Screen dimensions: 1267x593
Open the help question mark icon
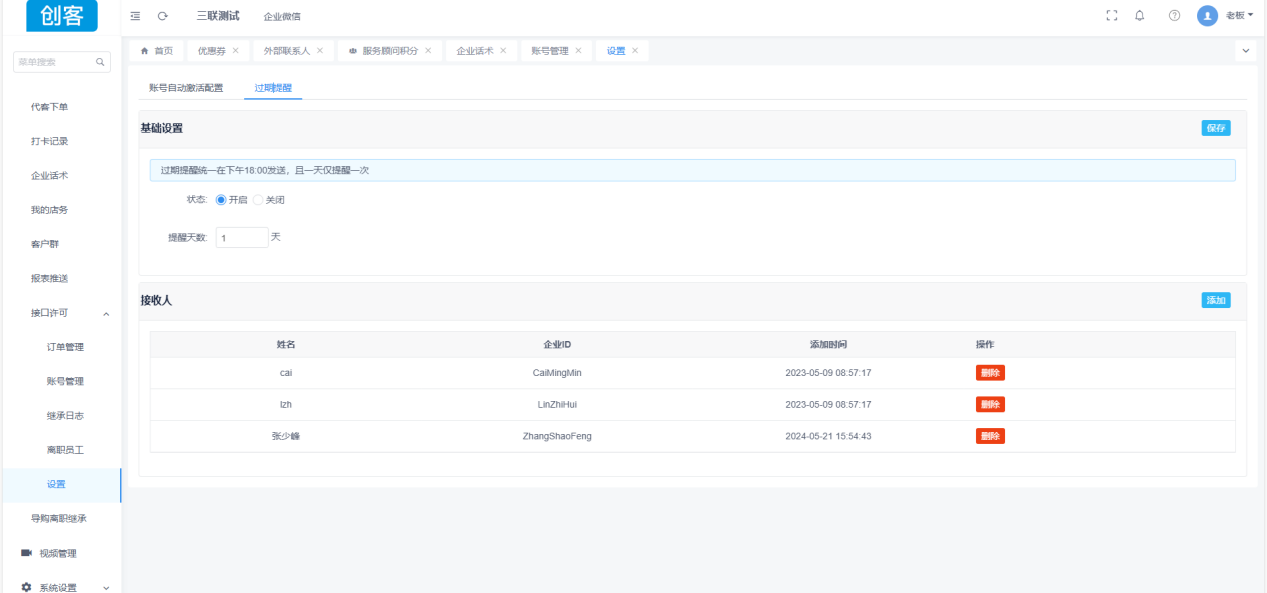pyautogui.click(x=1174, y=16)
